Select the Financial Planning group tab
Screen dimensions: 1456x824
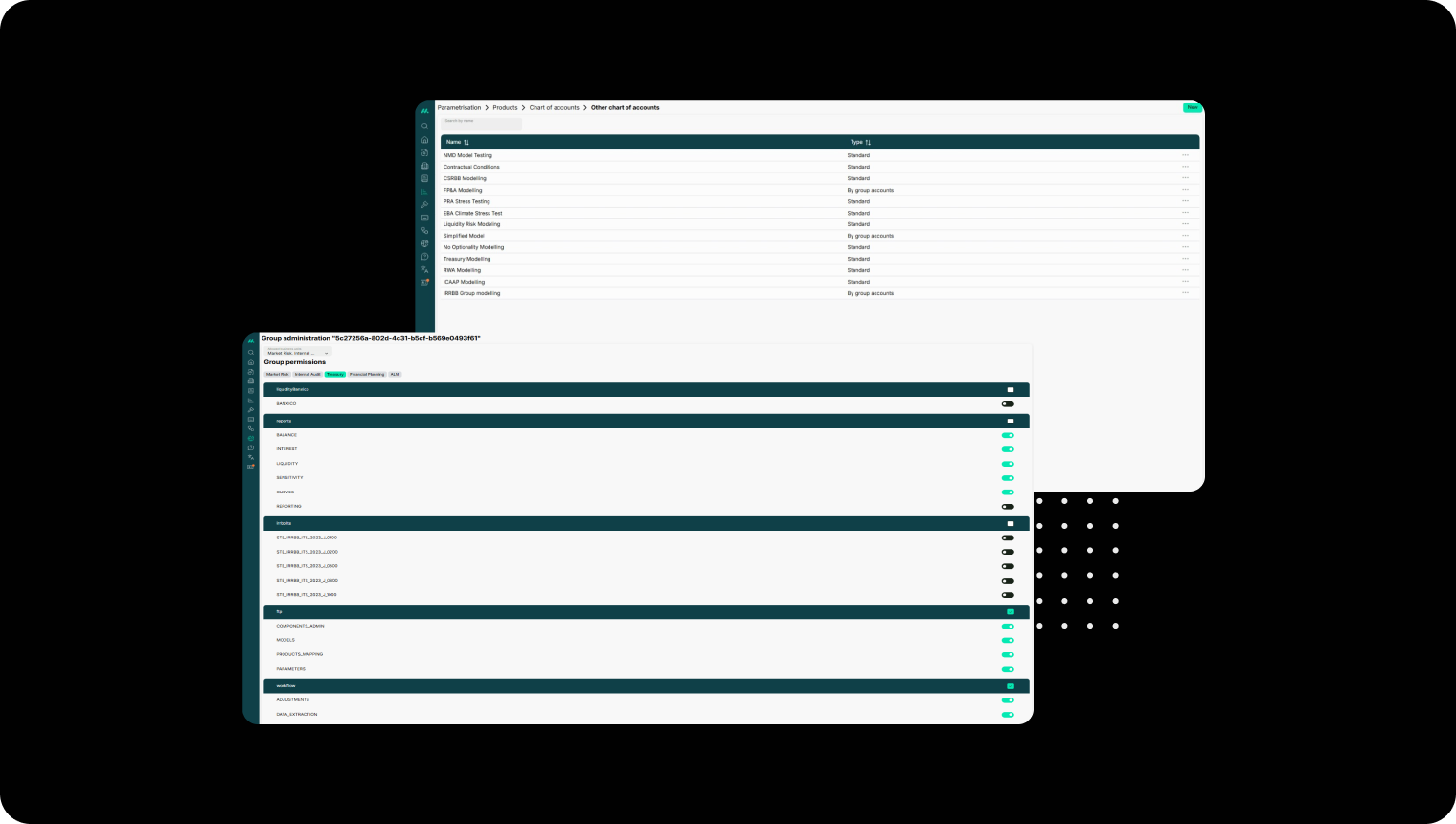367,374
